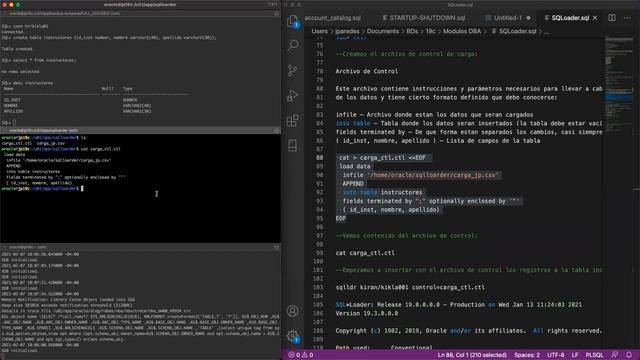Screen dimensions: 640x360
Task: Click the yellow minimize button of terminal window
Action: coord(11,4)
